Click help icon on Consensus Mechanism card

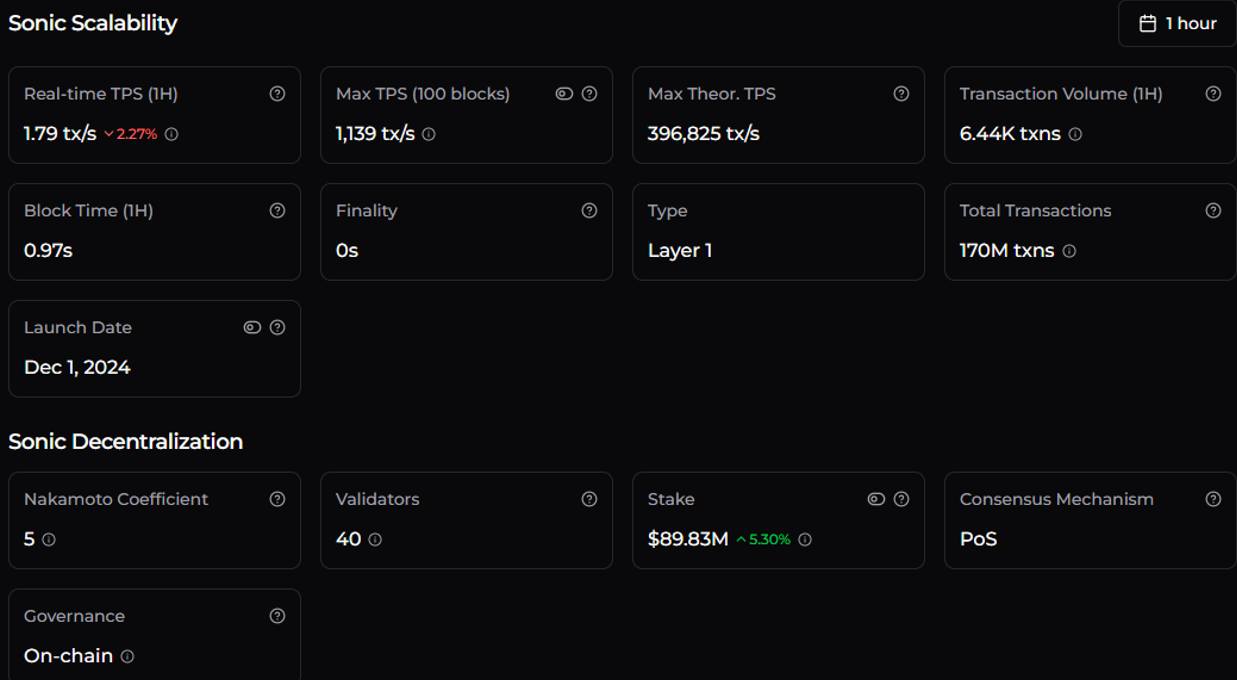pos(1213,500)
